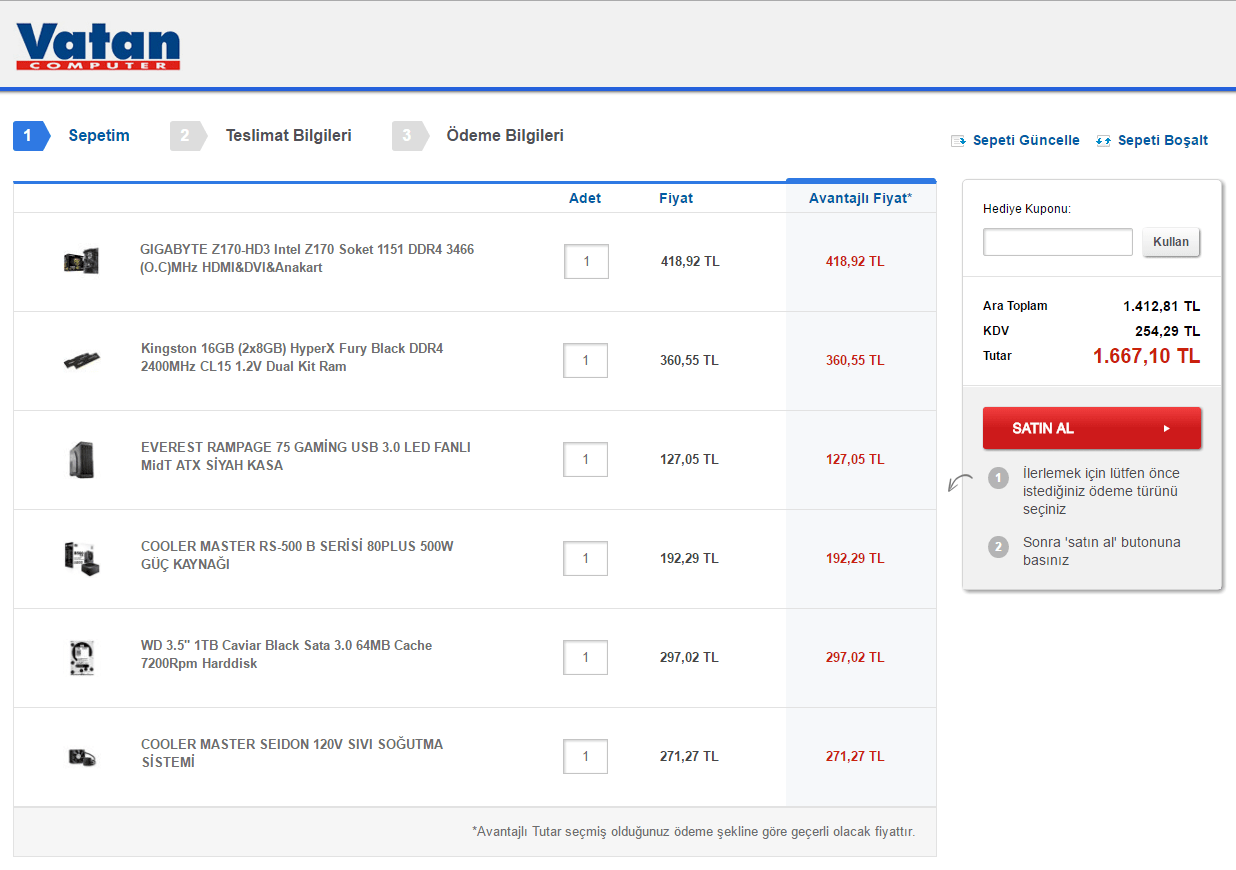Image resolution: width=1236 pixels, height=870 pixels.
Task: Click the Sepeti Güncelle link
Action: coord(1026,141)
